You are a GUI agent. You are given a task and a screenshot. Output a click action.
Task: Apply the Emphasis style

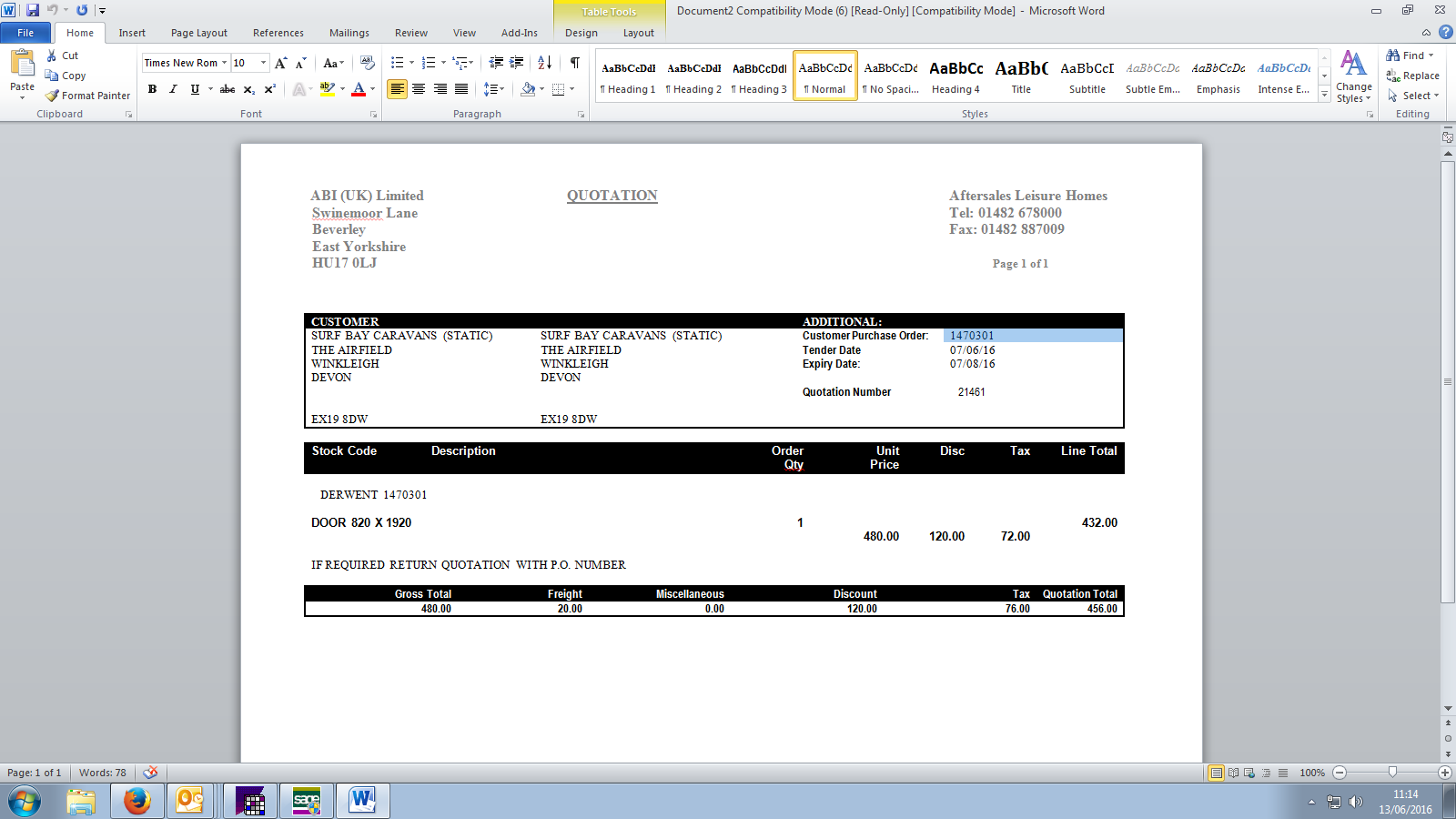tap(1218, 76)
